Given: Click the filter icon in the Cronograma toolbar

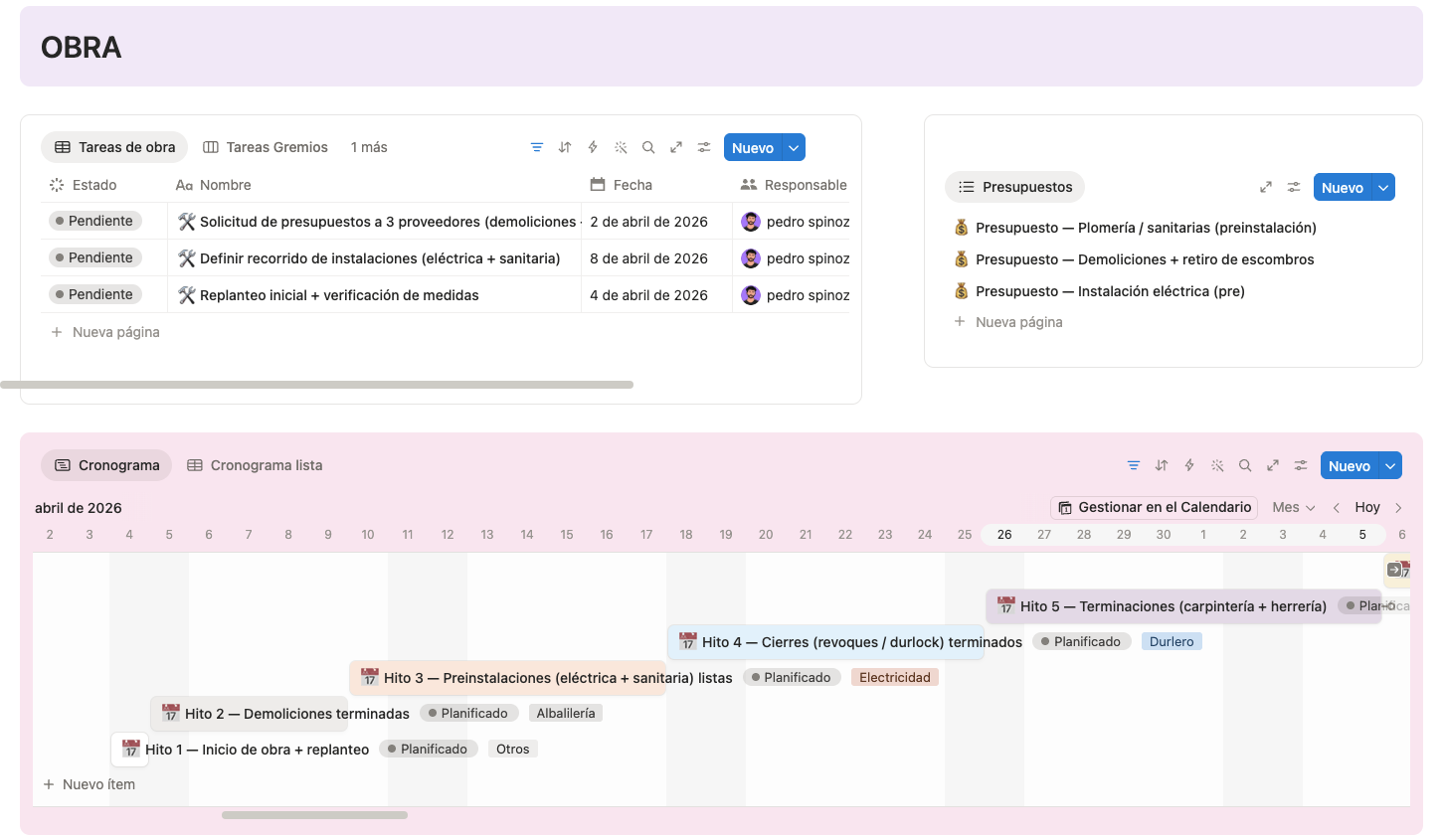Looking at the screenshot, I should (1134, 465).
